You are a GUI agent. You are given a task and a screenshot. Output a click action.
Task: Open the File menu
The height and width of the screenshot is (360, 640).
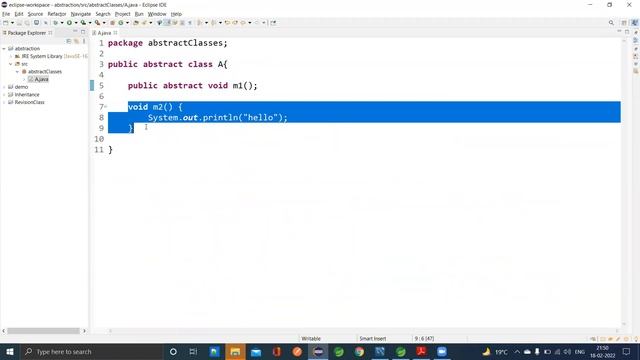tap(6, 14)
